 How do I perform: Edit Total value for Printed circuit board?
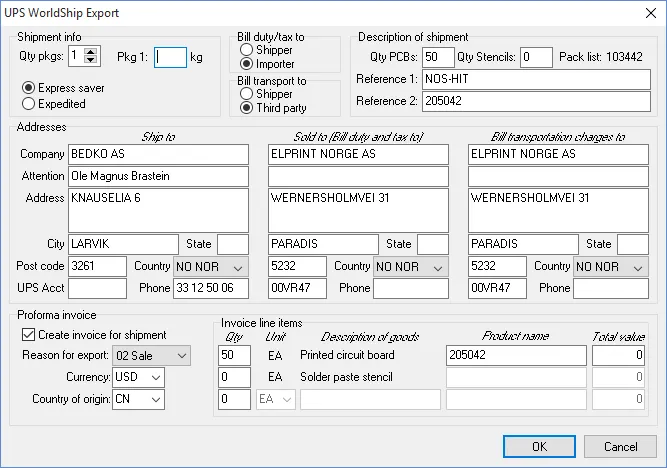(619, 355)
